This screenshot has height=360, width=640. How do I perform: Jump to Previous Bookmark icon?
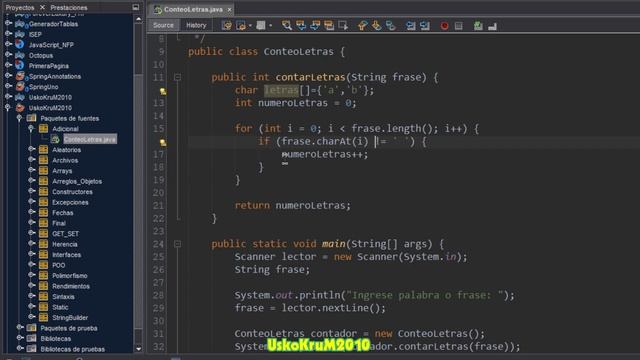tap(362, 26)
